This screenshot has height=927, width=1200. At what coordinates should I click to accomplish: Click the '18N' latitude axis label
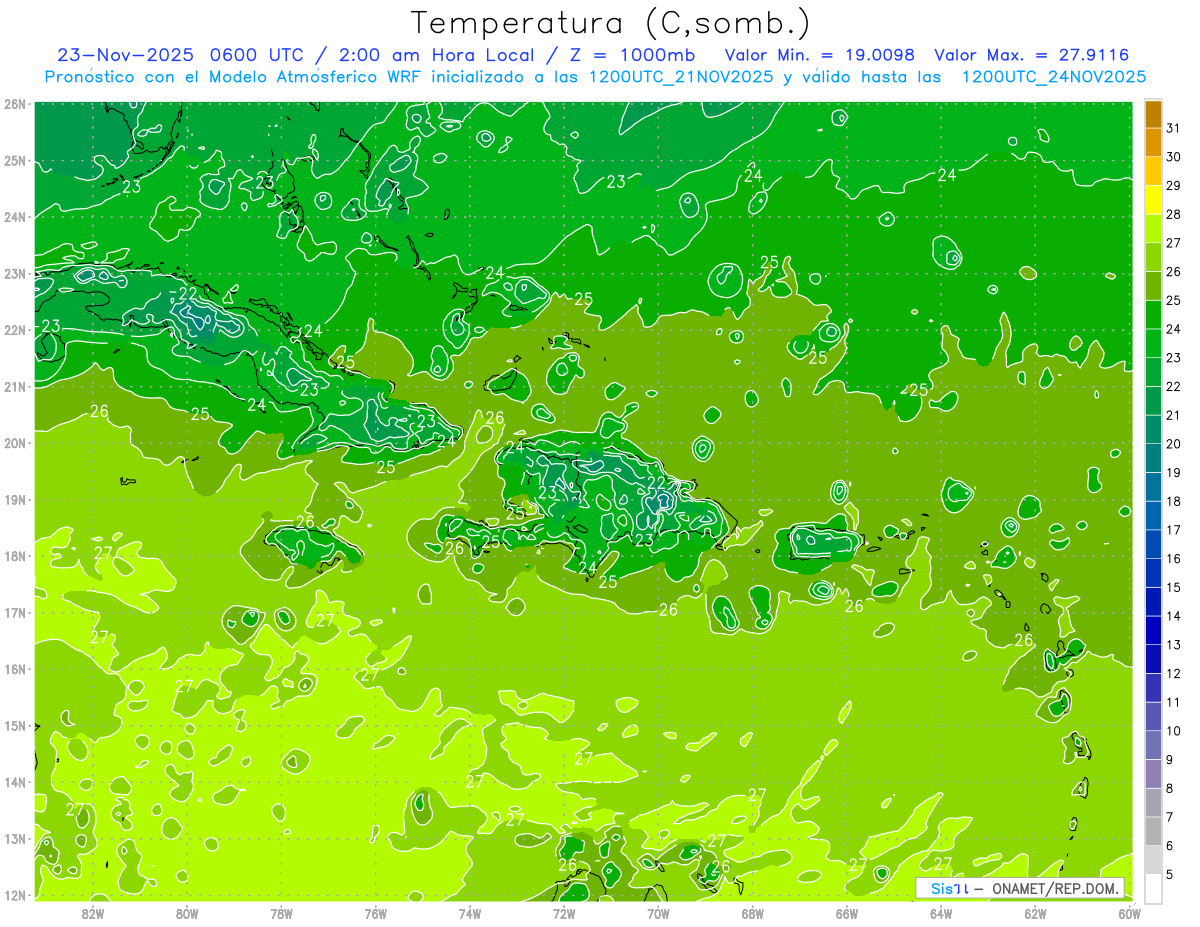point(15,556)
